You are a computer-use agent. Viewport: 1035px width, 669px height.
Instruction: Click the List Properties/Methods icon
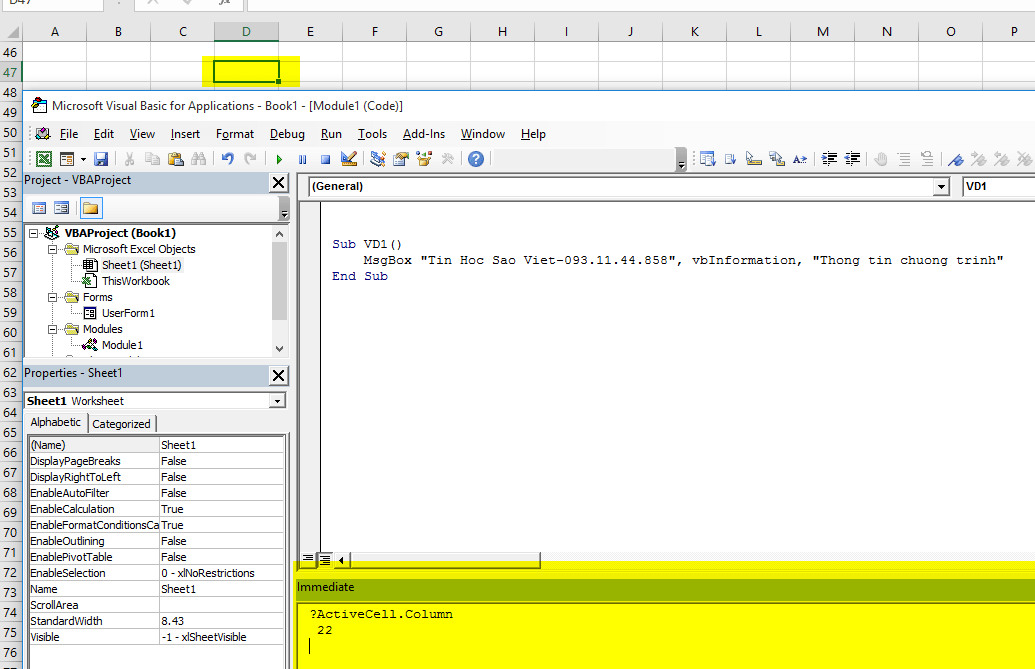coord(708,159)
